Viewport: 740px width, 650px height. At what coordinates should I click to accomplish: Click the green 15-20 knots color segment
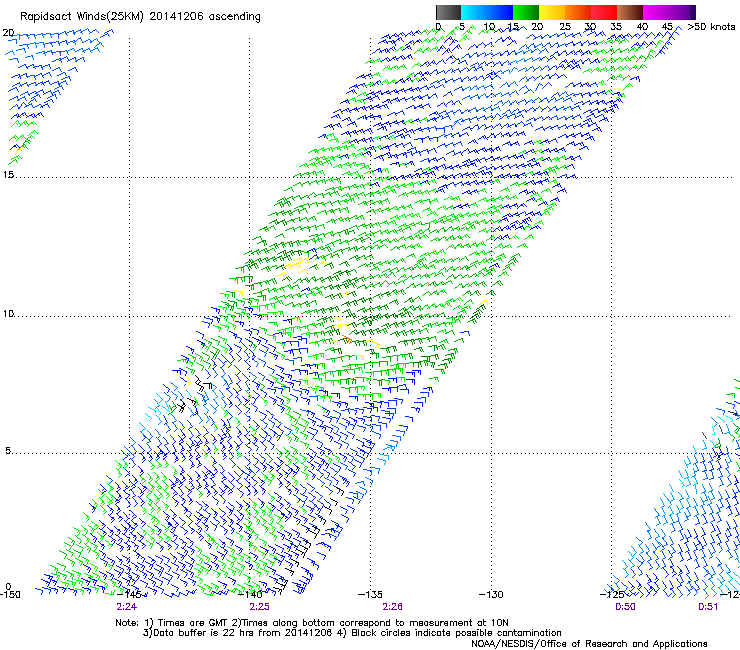pyautogui.click(x=526, y=12)
